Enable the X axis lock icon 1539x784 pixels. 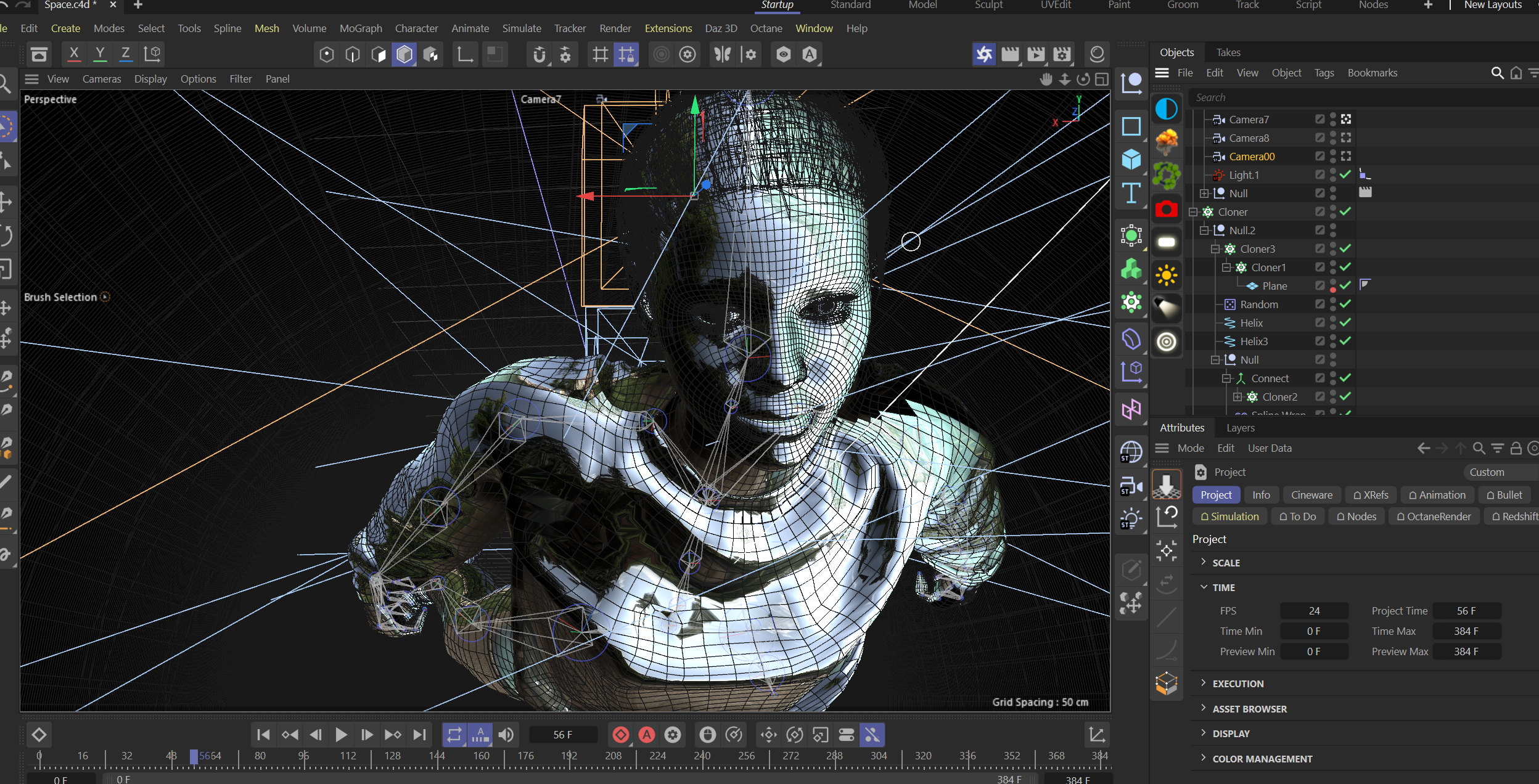tap(74, 54)
